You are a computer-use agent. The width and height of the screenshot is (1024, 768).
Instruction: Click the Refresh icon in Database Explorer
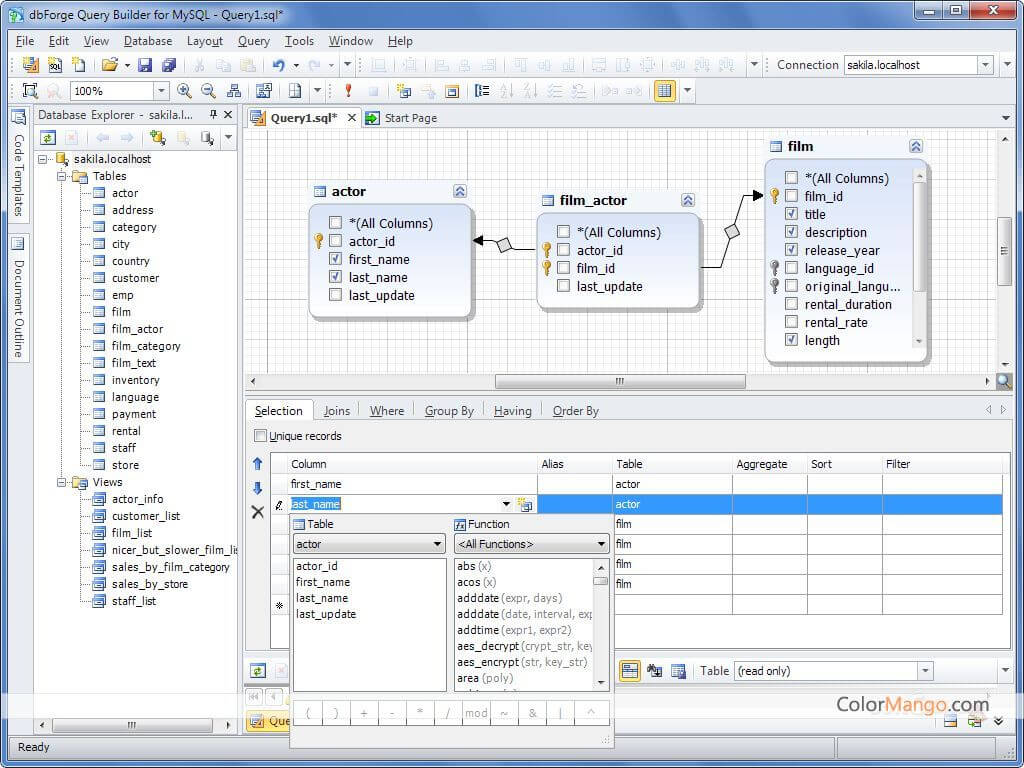point(48,138)
